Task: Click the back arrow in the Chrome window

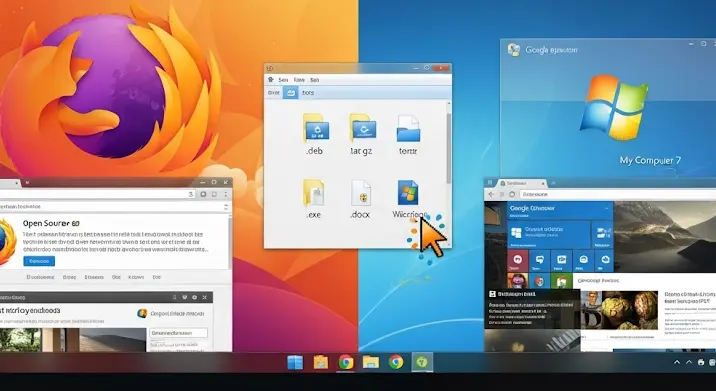Action: coord(491,194)
